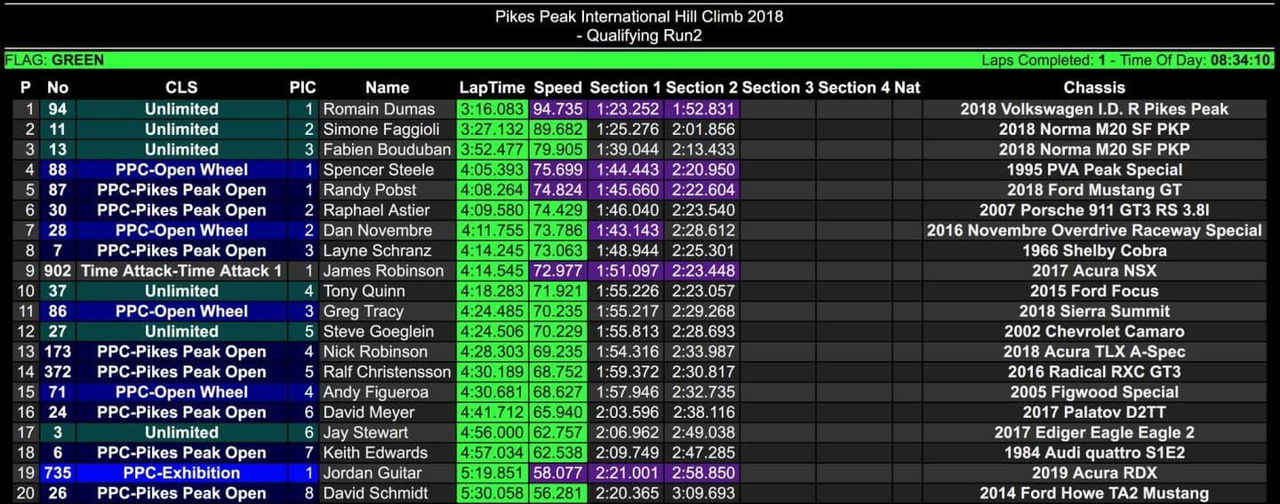Select the 2018 Volkswagen I.D. R chassis cell
The width and height of the screenshot is (1280, 504).
coord(1094,109)
